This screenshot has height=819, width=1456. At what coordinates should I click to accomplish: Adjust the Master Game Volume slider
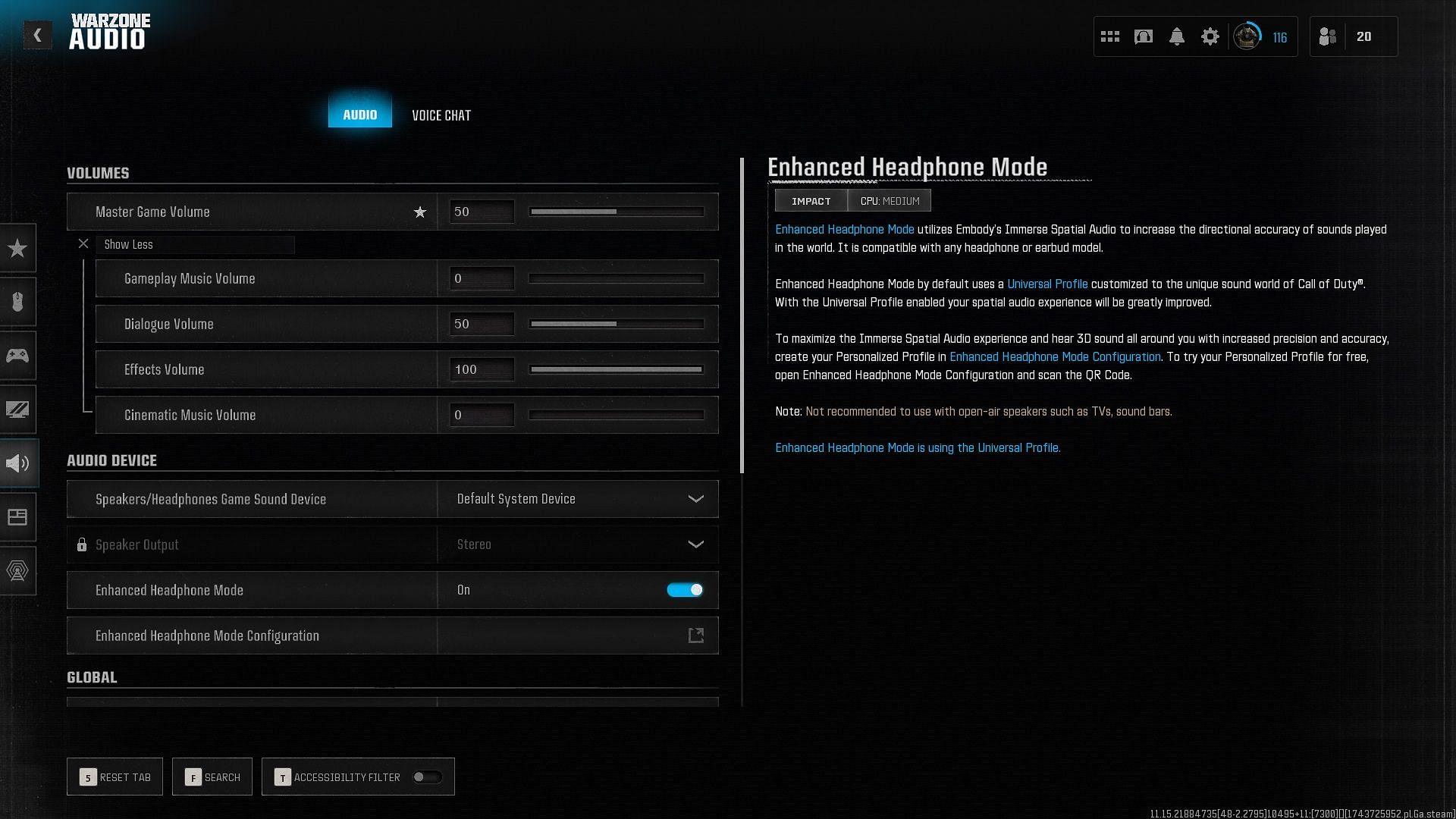(617, 212)
